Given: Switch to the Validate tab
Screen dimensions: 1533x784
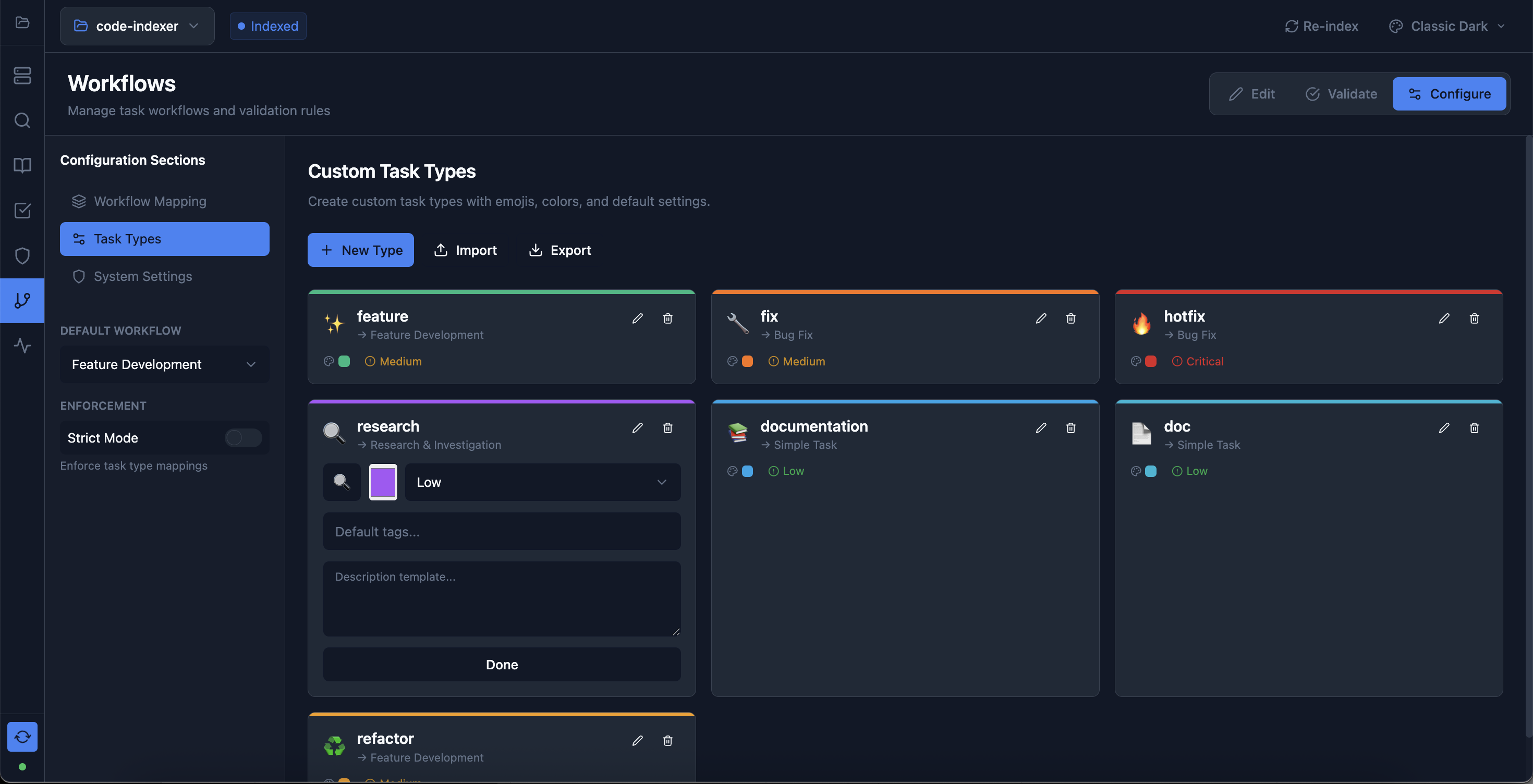Looking at the screenshot, I should 1341,94.
